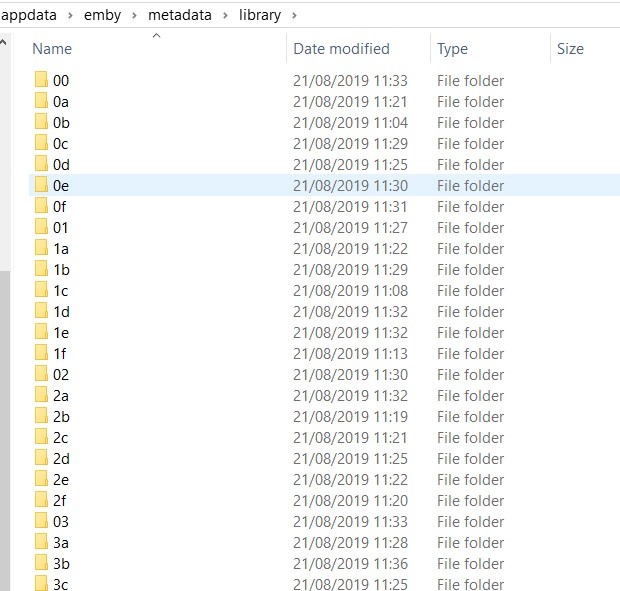The image size is (620, 591).
Task: Select the folder name 3a
Action: click(61, 542)
